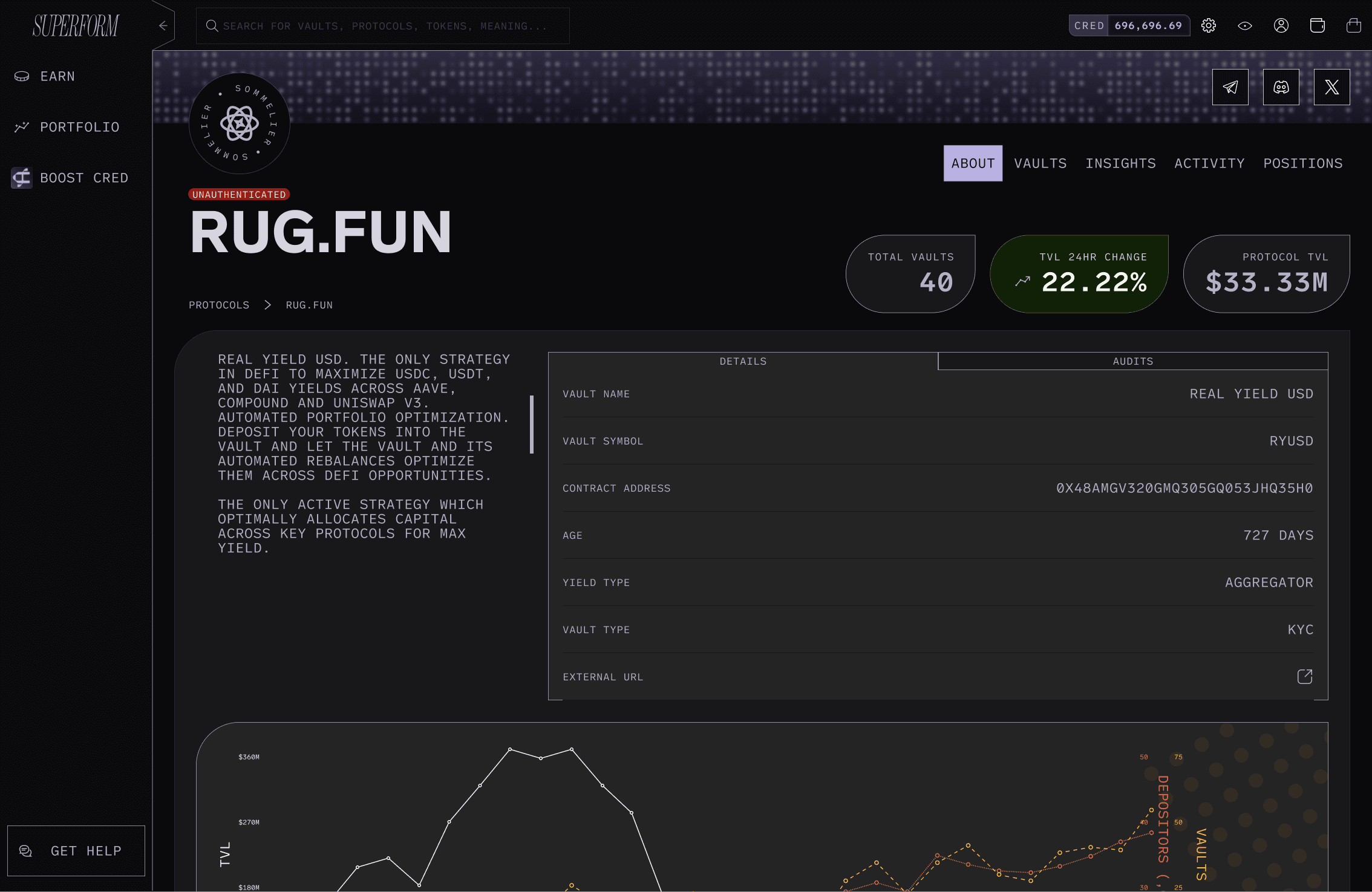Image resolution: width=1372 pixels, height=892 pixels.
Task: Switch to the Insights tab
Action: click(1120, 163)
